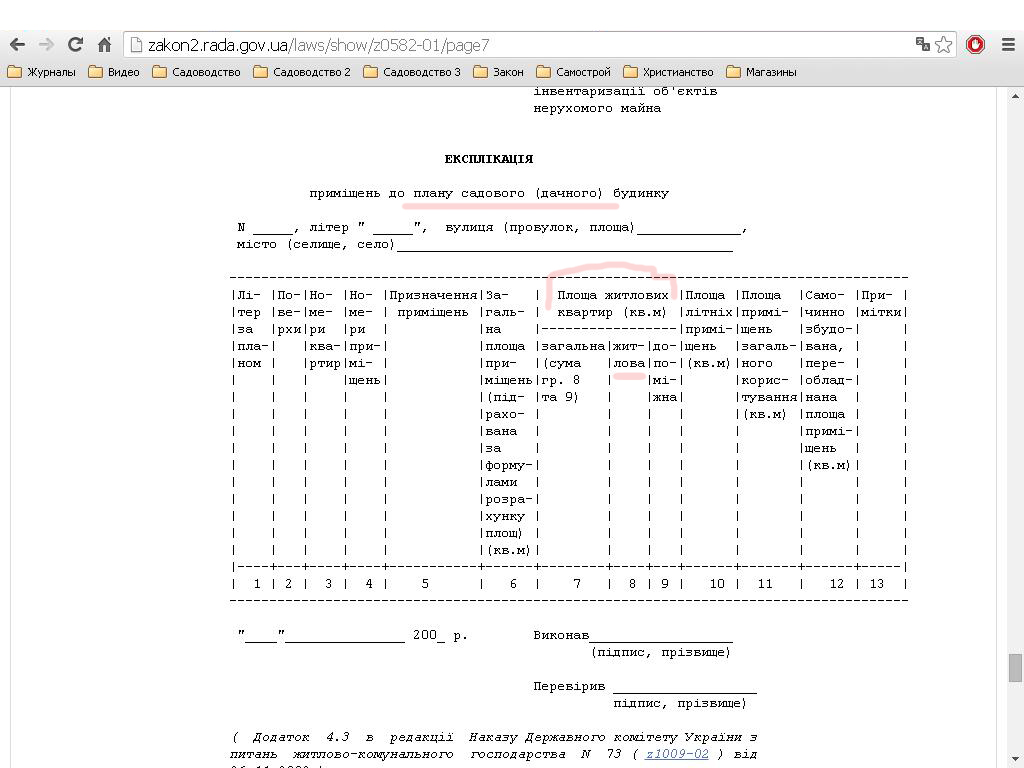Click the text 'плану садового (дачного)'
1024x768 pixels.
click(x=508, y=193)
